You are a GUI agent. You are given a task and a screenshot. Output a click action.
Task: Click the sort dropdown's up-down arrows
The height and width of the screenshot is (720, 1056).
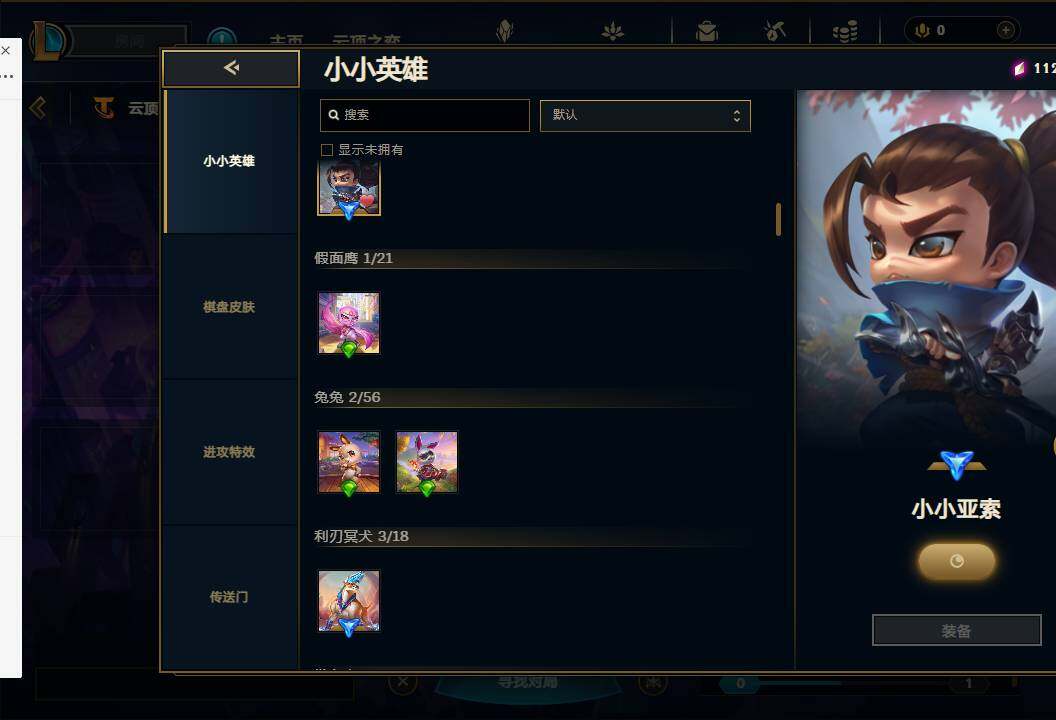[737, 116]
